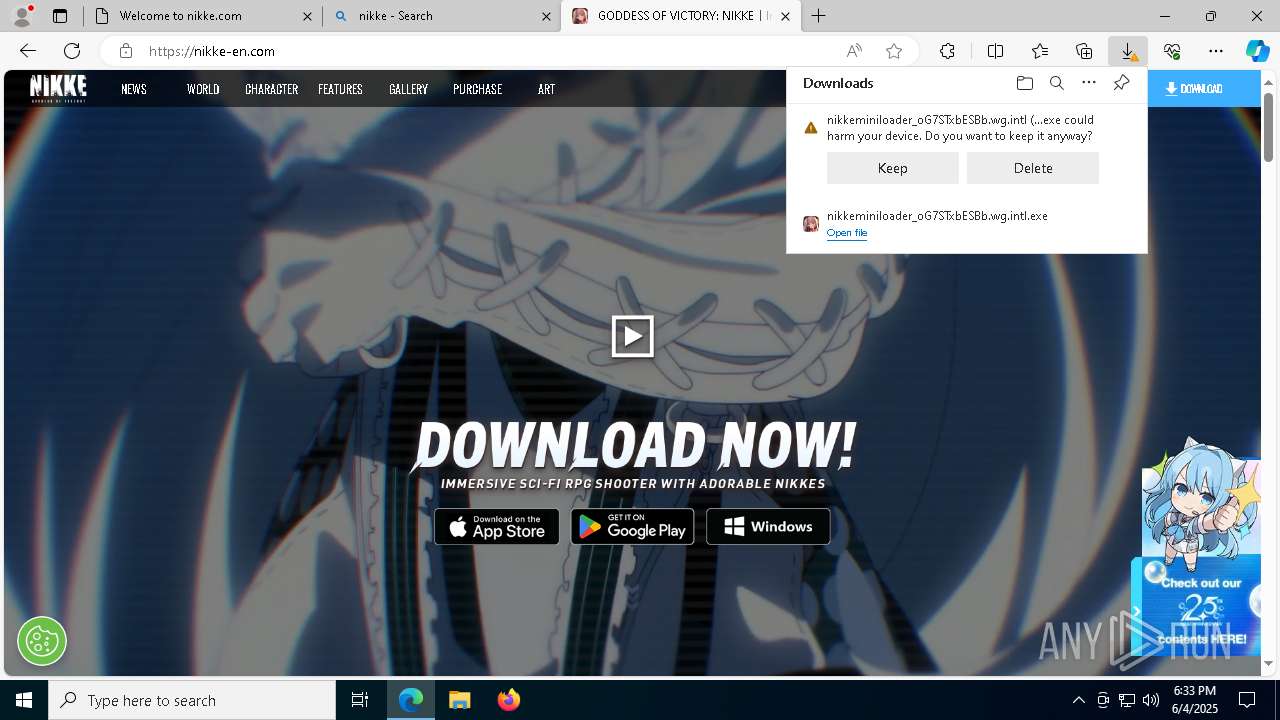Click the blue DOWNLOAD header button
This screenshot has height=720, width=1280.
click(x=1204, y=88)
